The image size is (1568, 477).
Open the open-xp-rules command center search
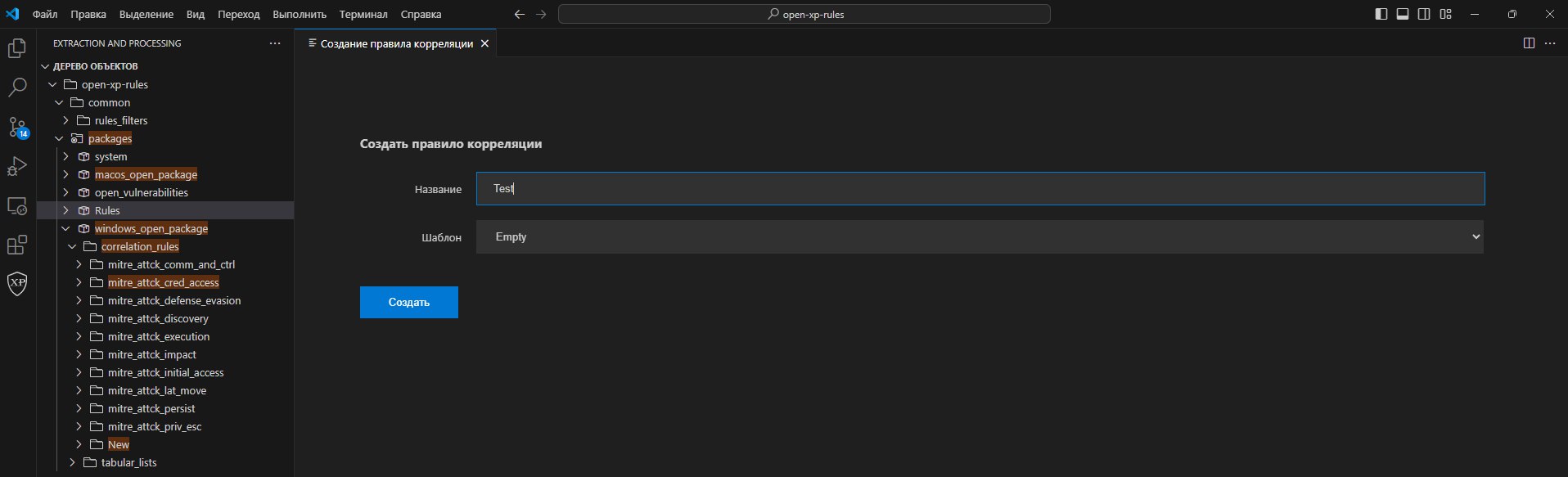point(804,14)
